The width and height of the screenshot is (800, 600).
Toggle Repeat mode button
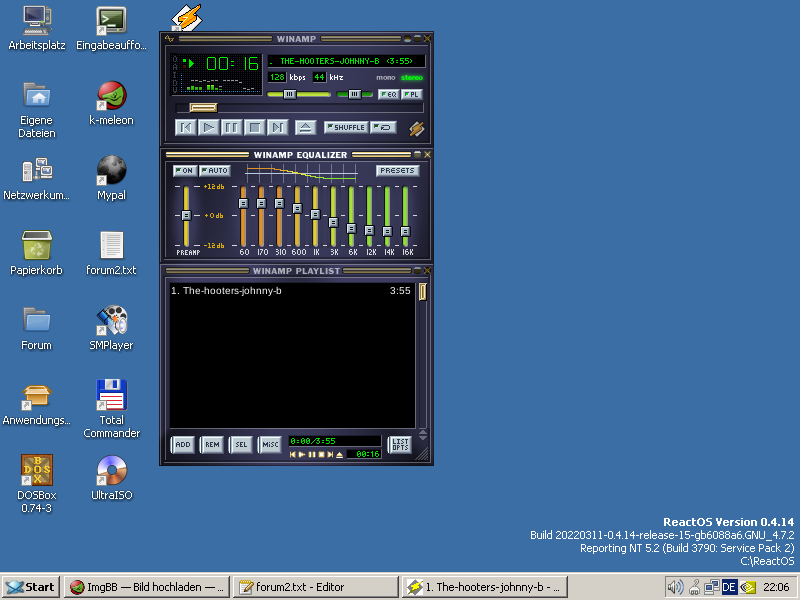point(384,128)
